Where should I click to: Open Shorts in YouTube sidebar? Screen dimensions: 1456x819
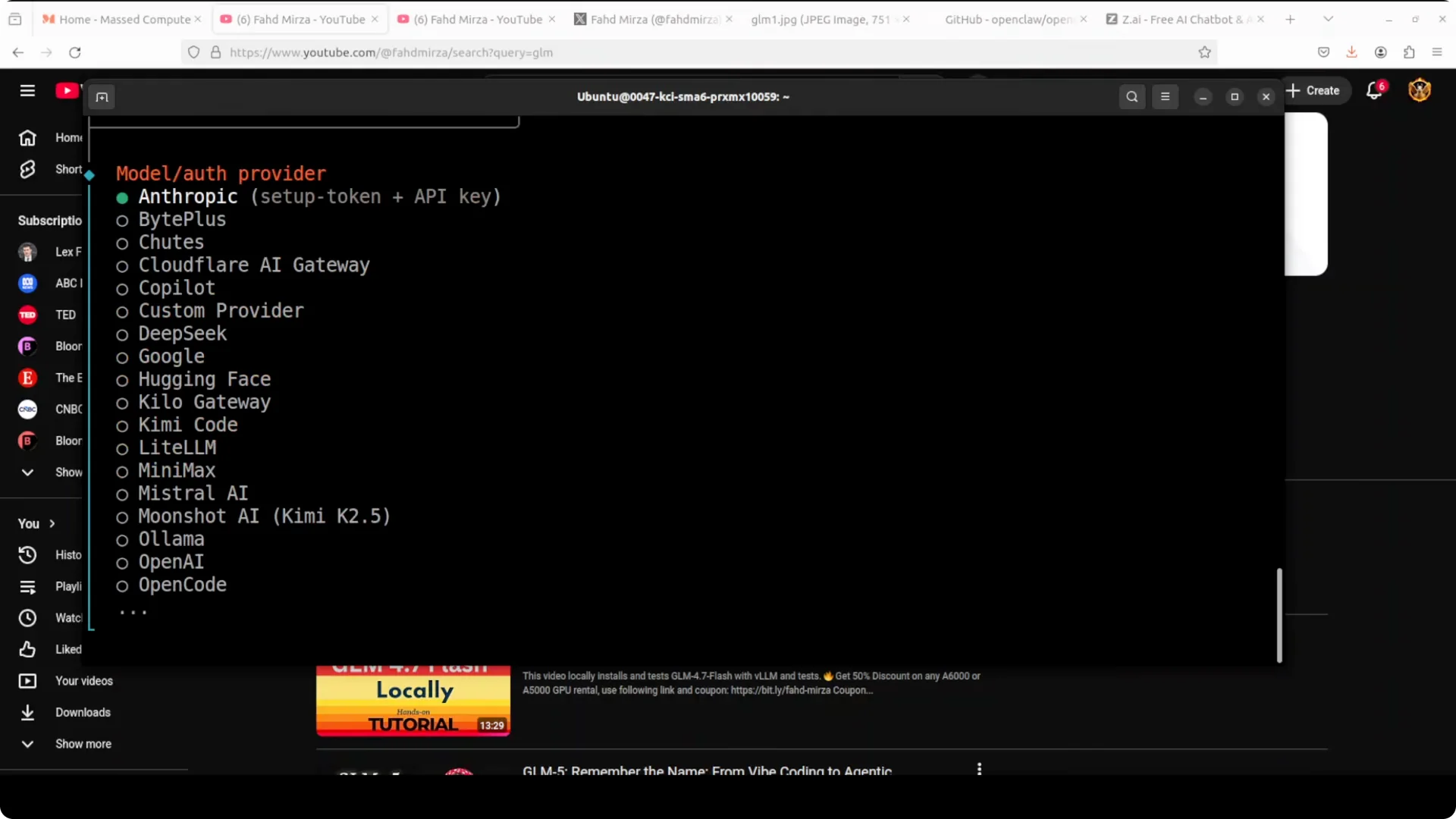49,170
